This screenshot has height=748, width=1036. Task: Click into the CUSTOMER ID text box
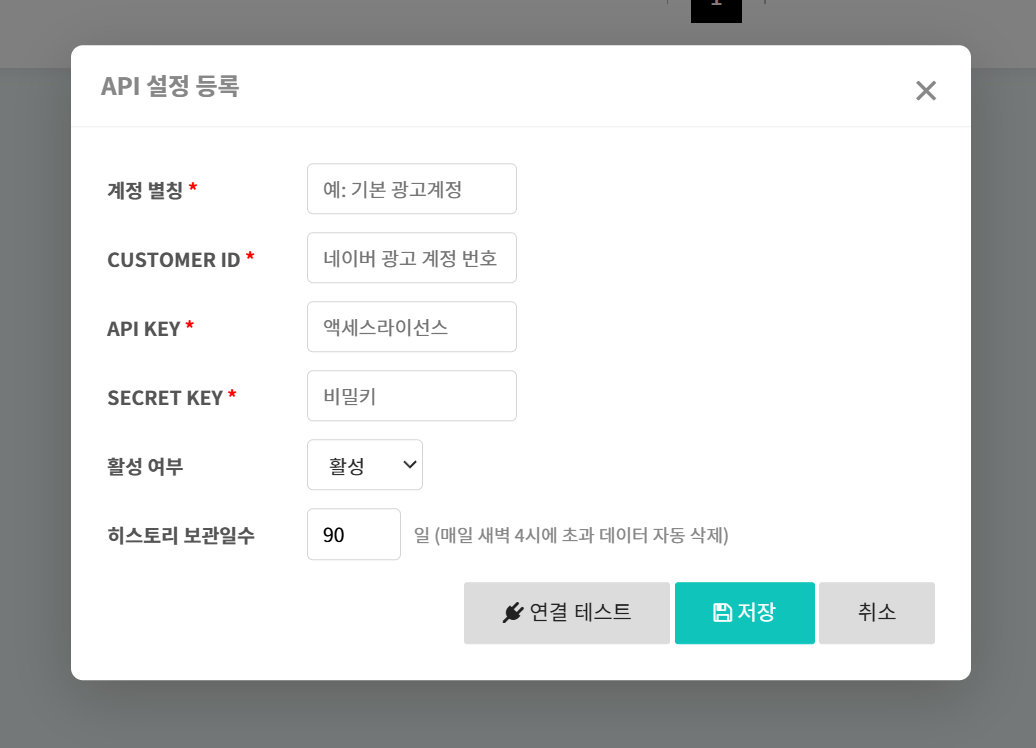tap(411, 258)
